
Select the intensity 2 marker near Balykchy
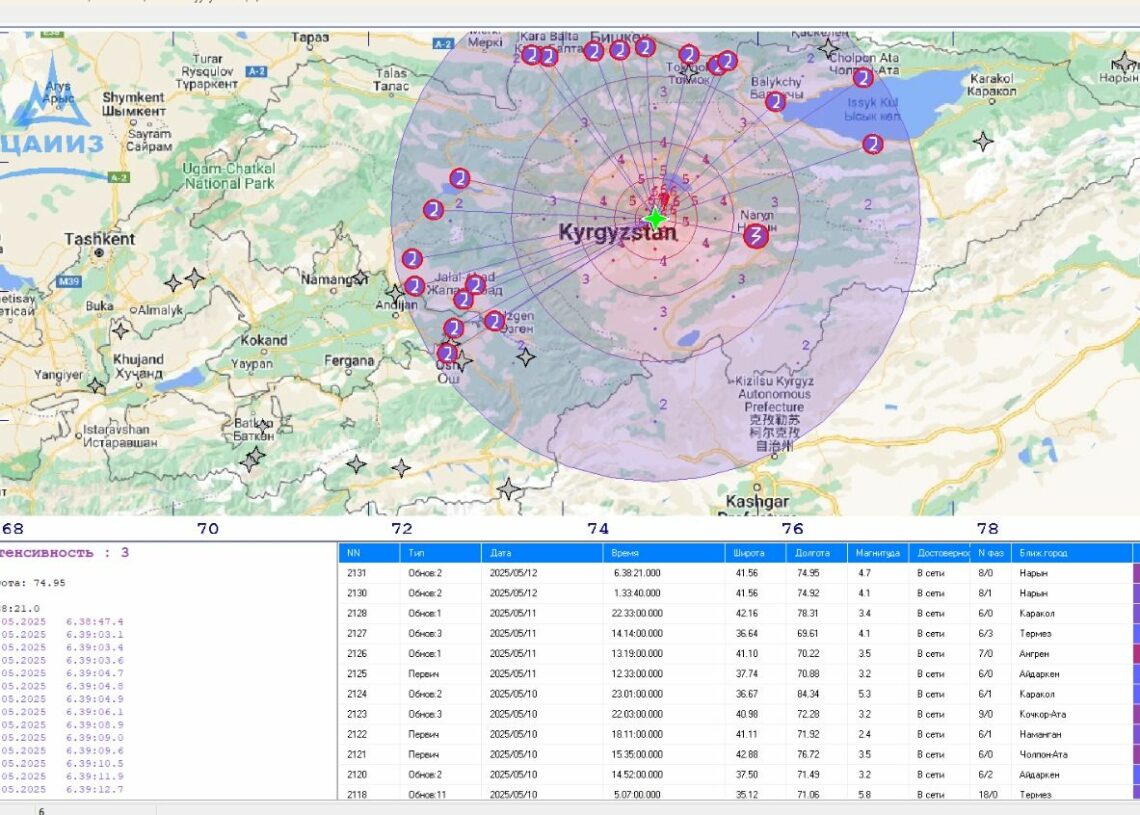pyautogui.click(x=775, y=101)
